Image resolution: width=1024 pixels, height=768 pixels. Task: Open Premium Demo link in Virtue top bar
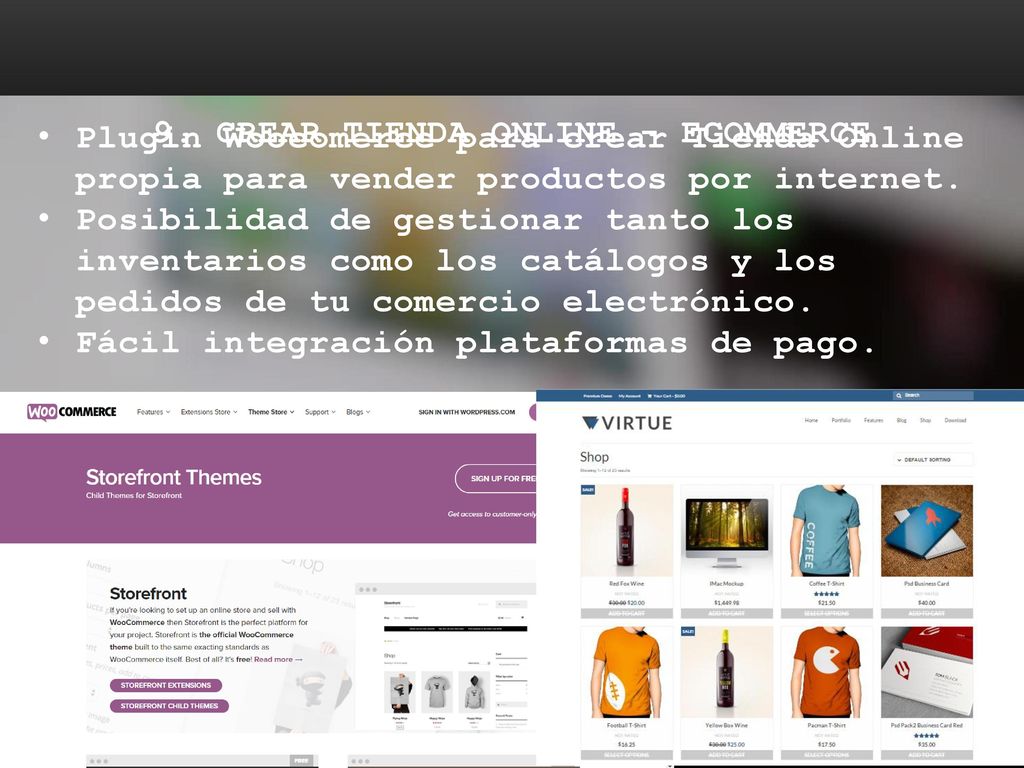[x=598, y=396]
